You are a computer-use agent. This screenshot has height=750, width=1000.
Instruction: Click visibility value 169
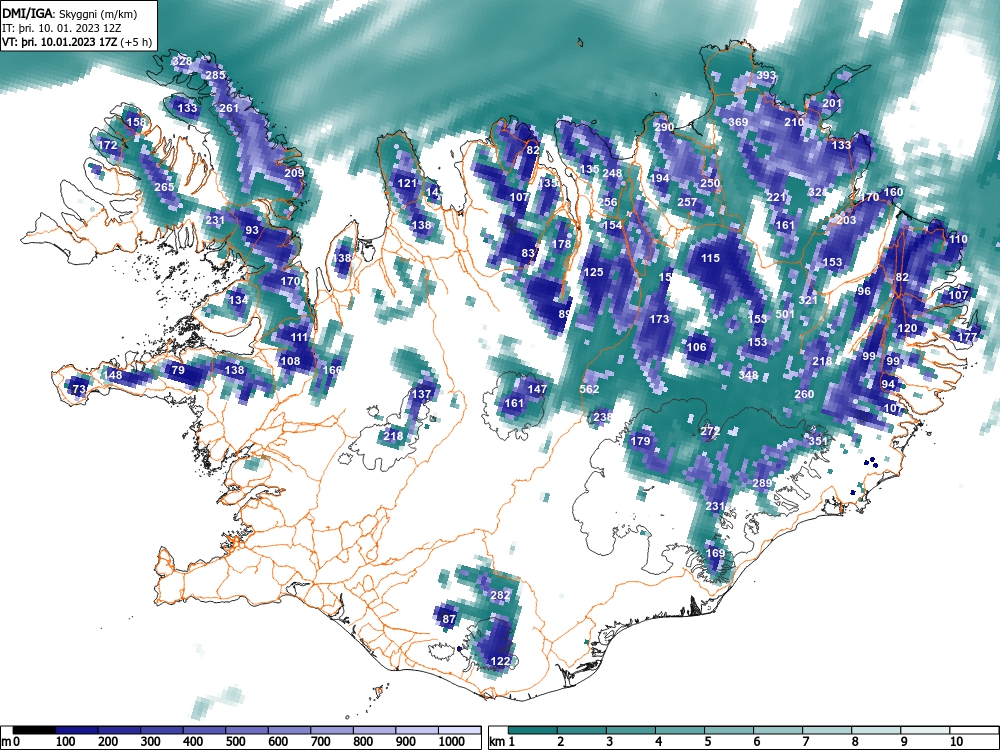click(716, 552)
